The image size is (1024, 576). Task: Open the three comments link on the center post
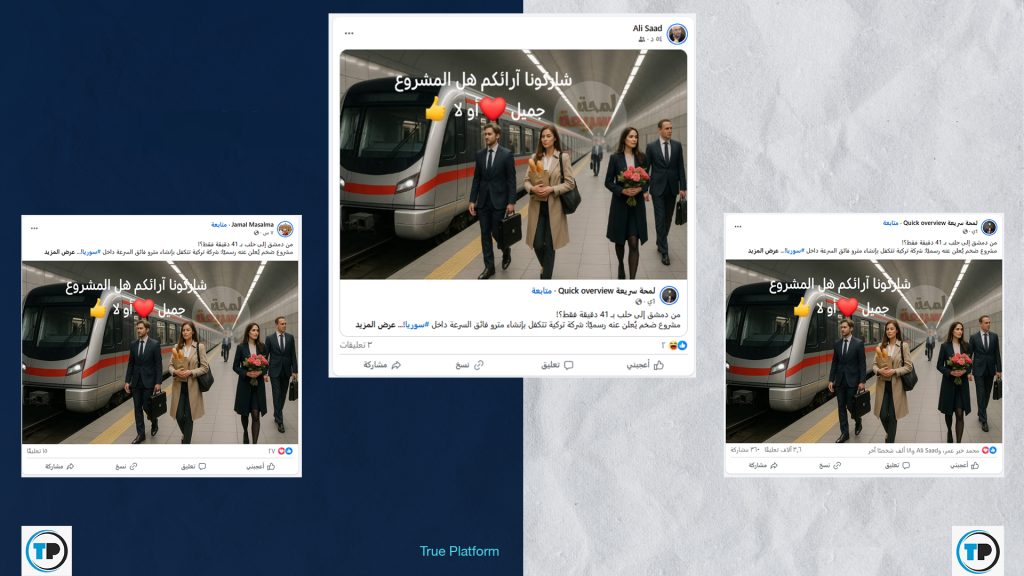pyautogui.click(x=356, y=345)
